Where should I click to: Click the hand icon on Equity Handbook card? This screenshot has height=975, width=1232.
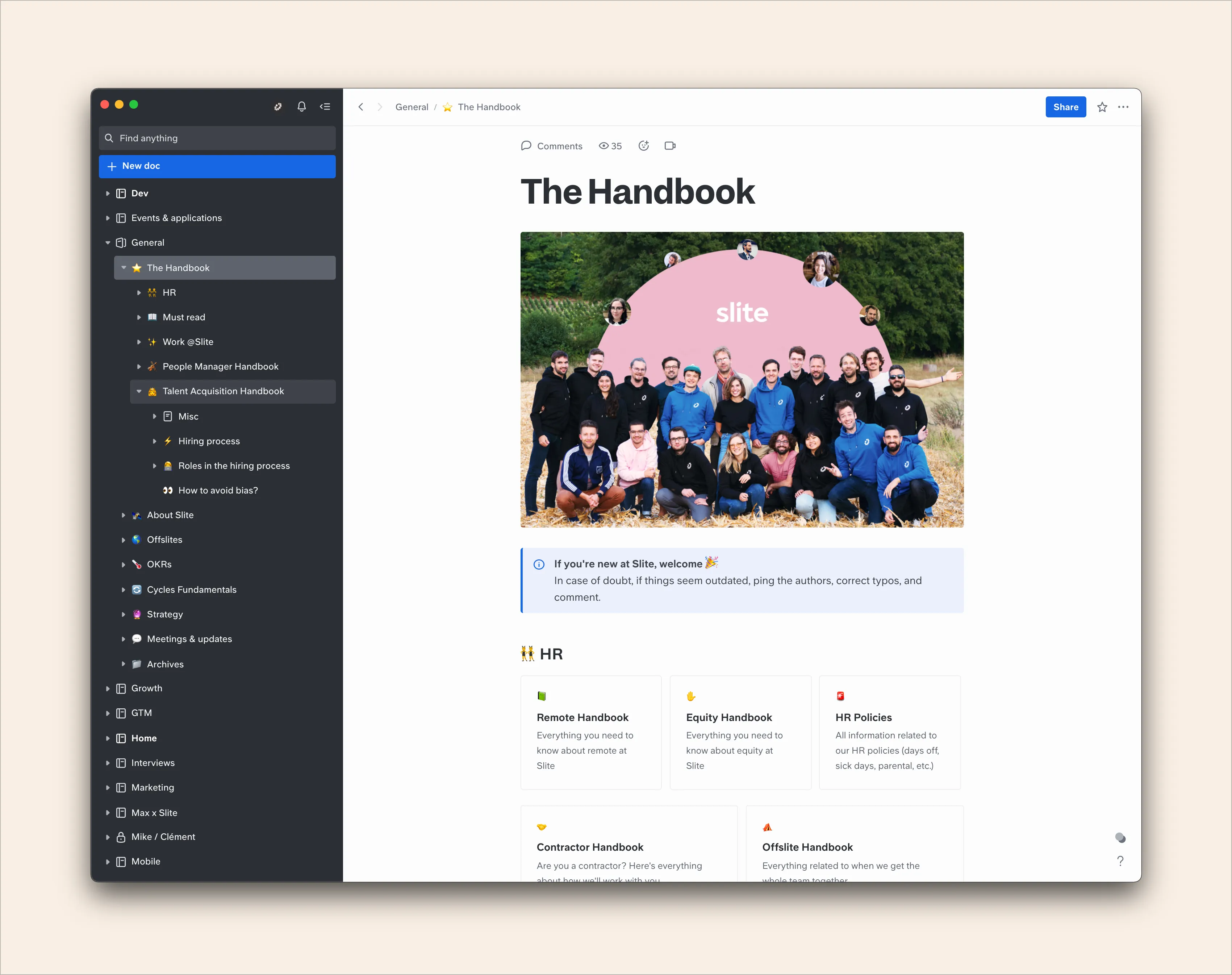(691, 696)
